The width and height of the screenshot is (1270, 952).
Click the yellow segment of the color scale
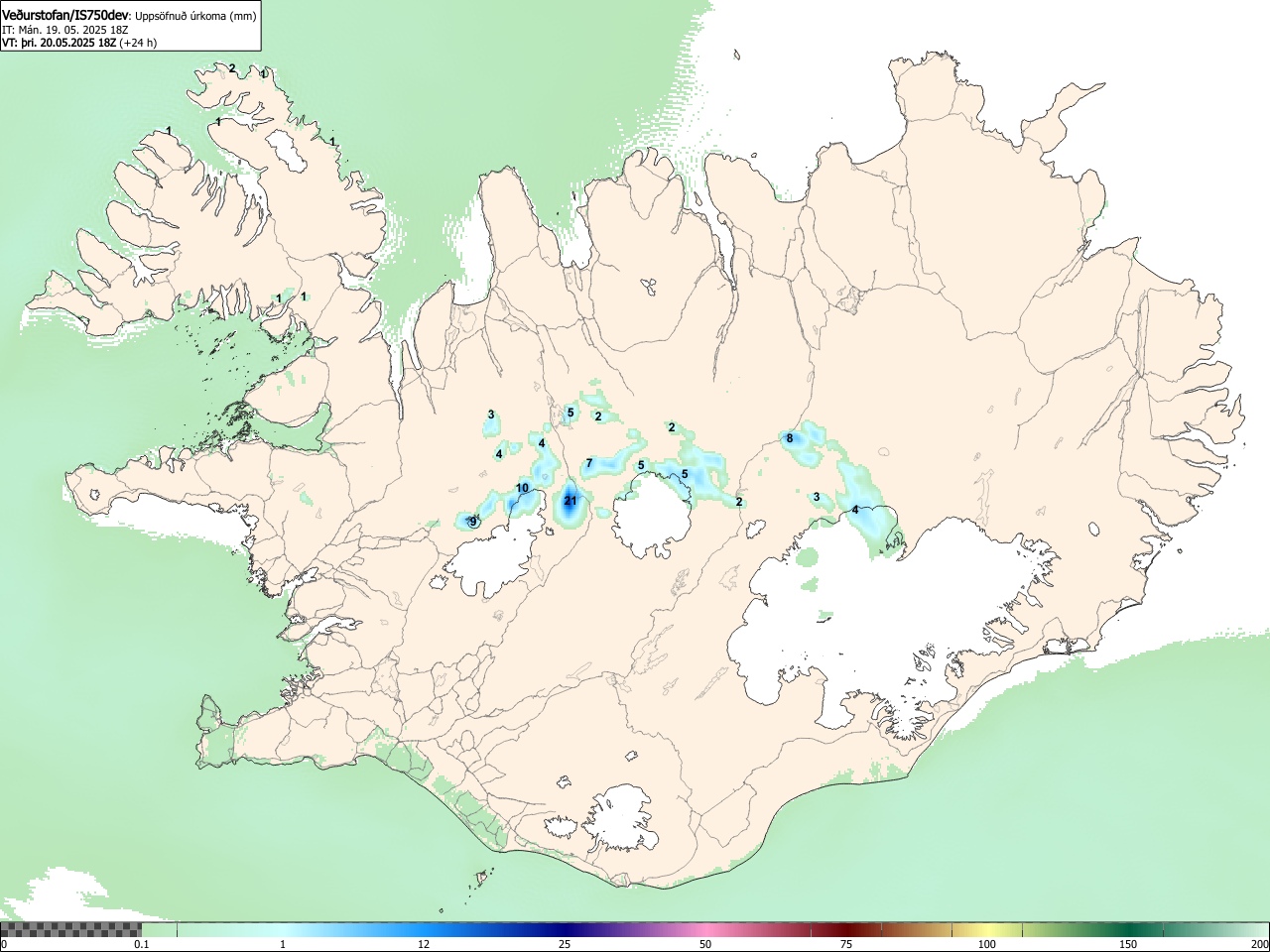coord(987,929)
